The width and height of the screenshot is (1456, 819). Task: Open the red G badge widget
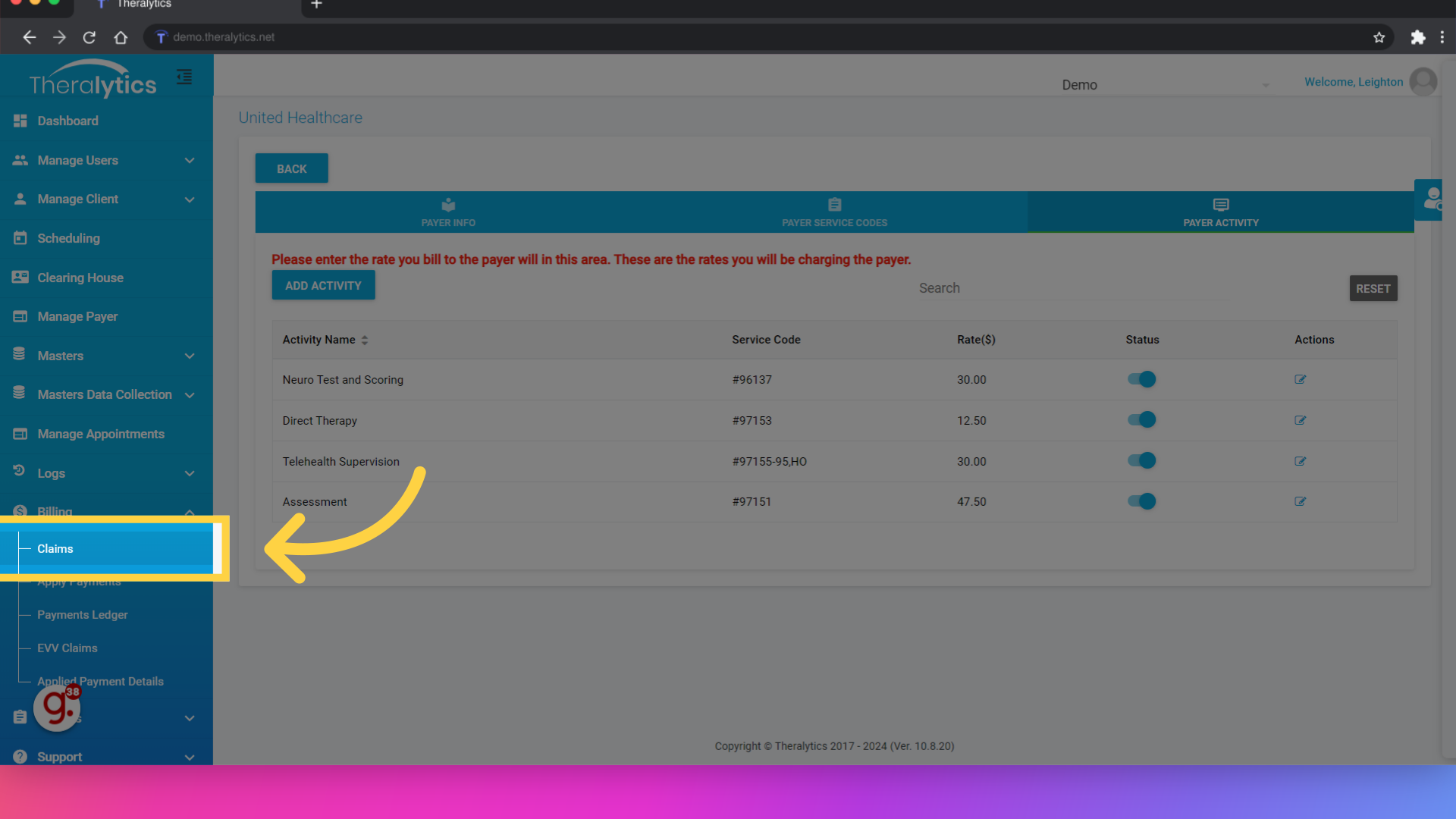57,708
